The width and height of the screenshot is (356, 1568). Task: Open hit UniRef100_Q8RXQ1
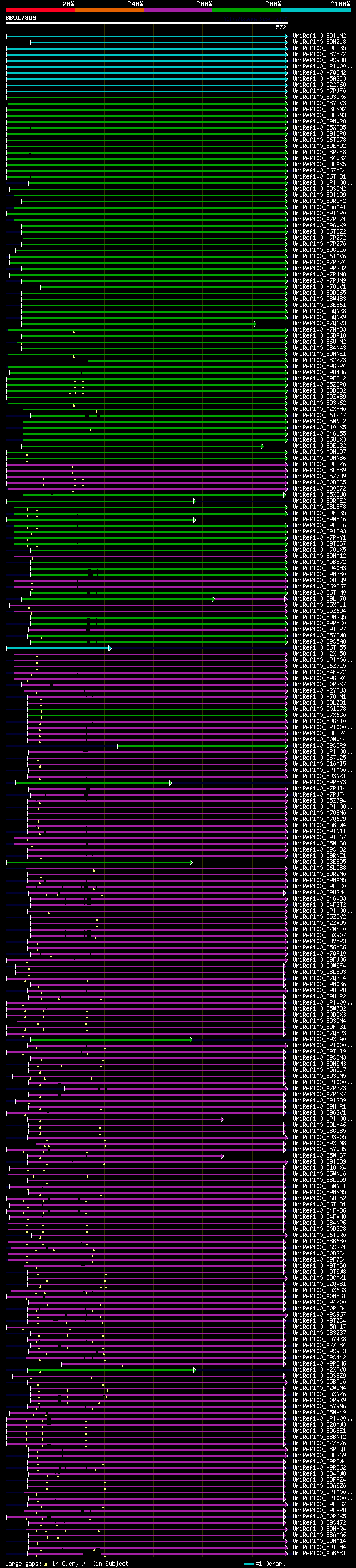(319, 1449)
